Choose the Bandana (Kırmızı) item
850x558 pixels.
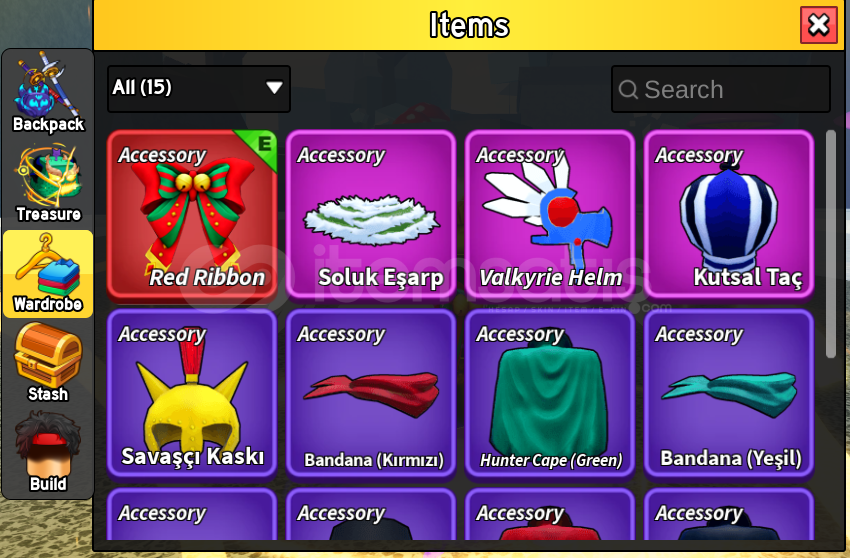[371, 394]
